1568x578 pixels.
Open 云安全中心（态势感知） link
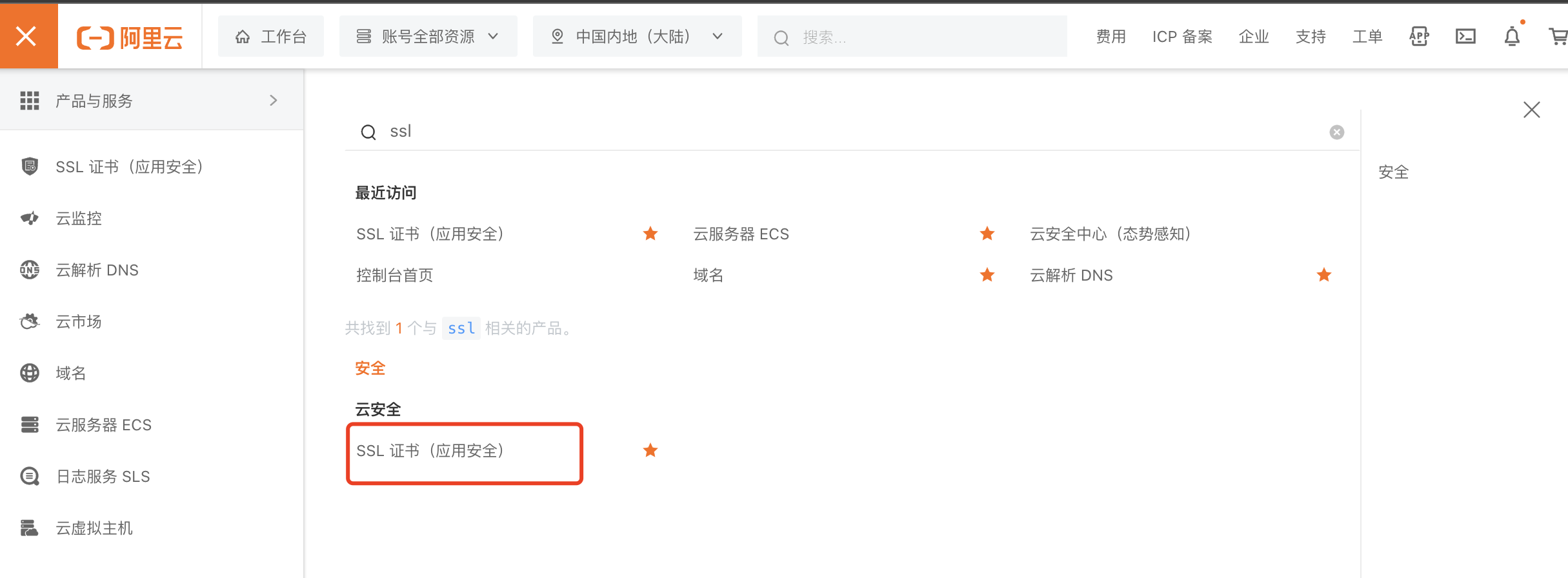pyautogui.click(x=1111, y=234)
